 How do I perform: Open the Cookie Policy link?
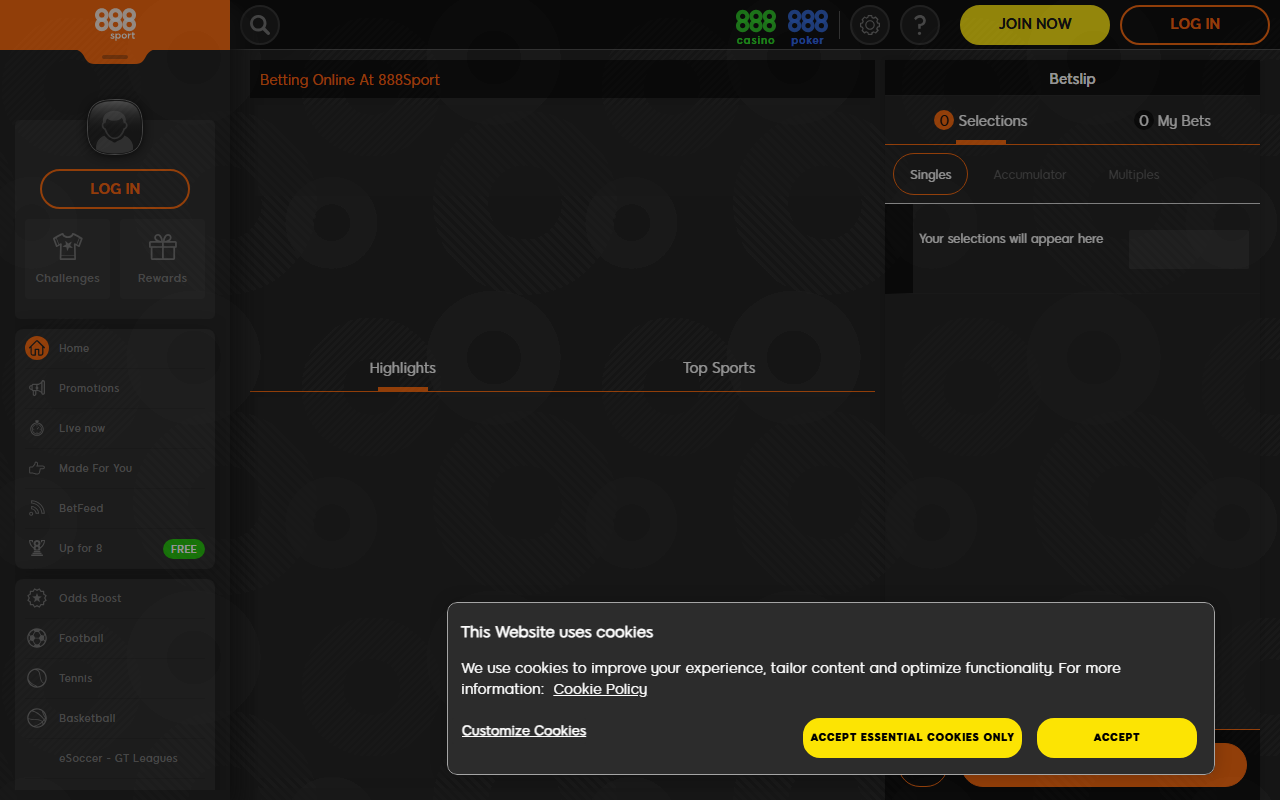pyautogui.click(x=600, y=689)
